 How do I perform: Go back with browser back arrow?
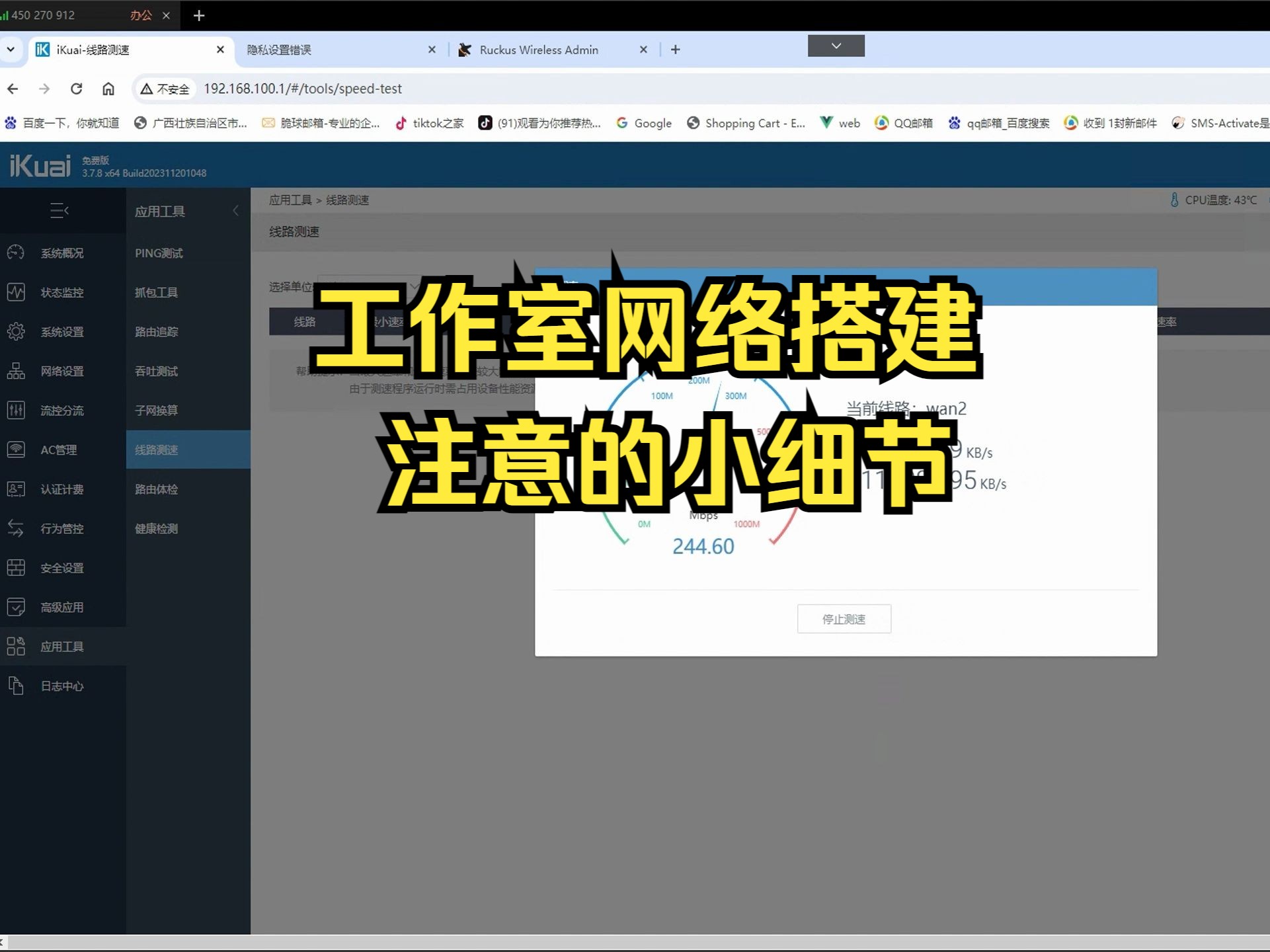click(x=13, y=89)
